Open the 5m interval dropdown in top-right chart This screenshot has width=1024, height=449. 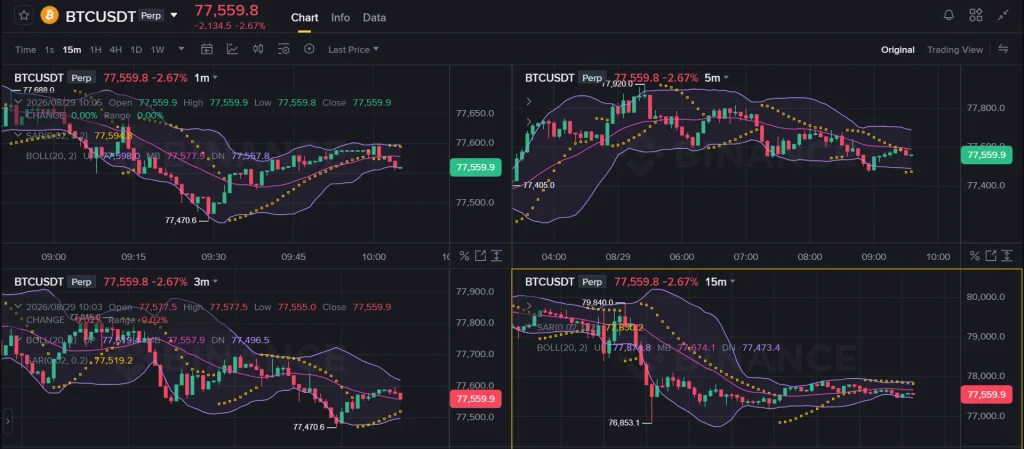click(716, 78)
